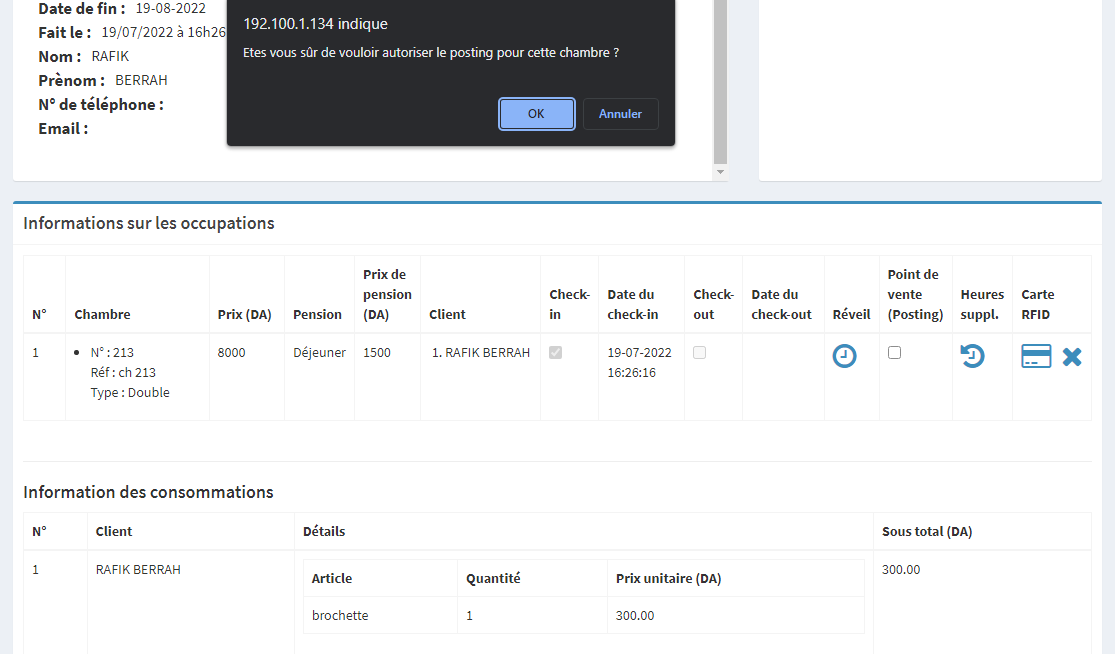Click the 19-07-2022 check-in date cell
Viewport: 1115px width, 654px height.
pyautogui.click(x=638, y=353)
